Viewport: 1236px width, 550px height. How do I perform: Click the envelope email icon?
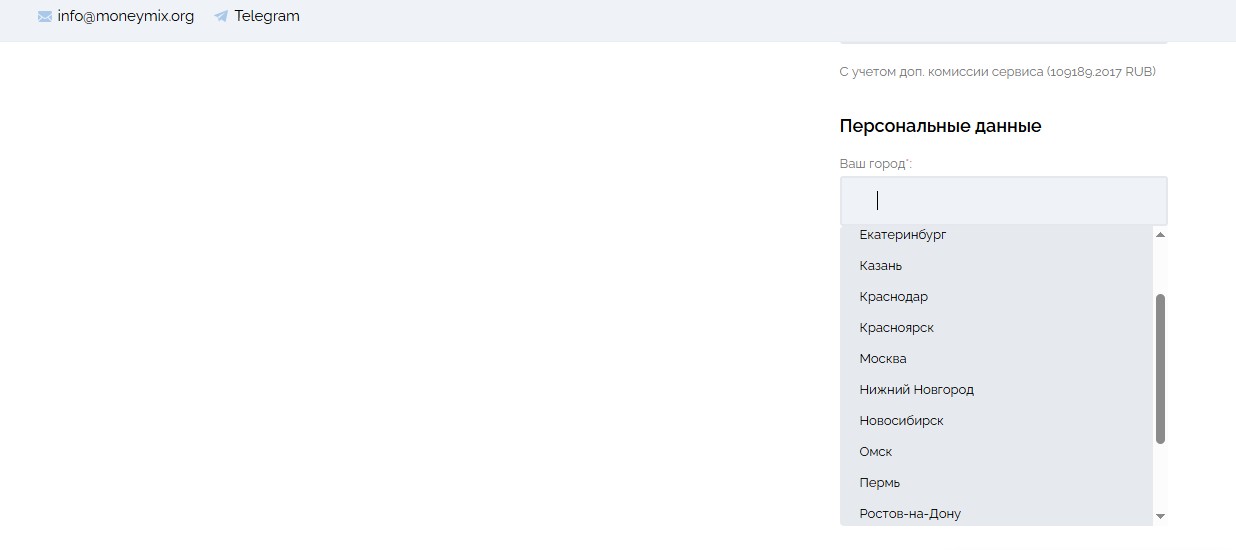click(45, 17)
